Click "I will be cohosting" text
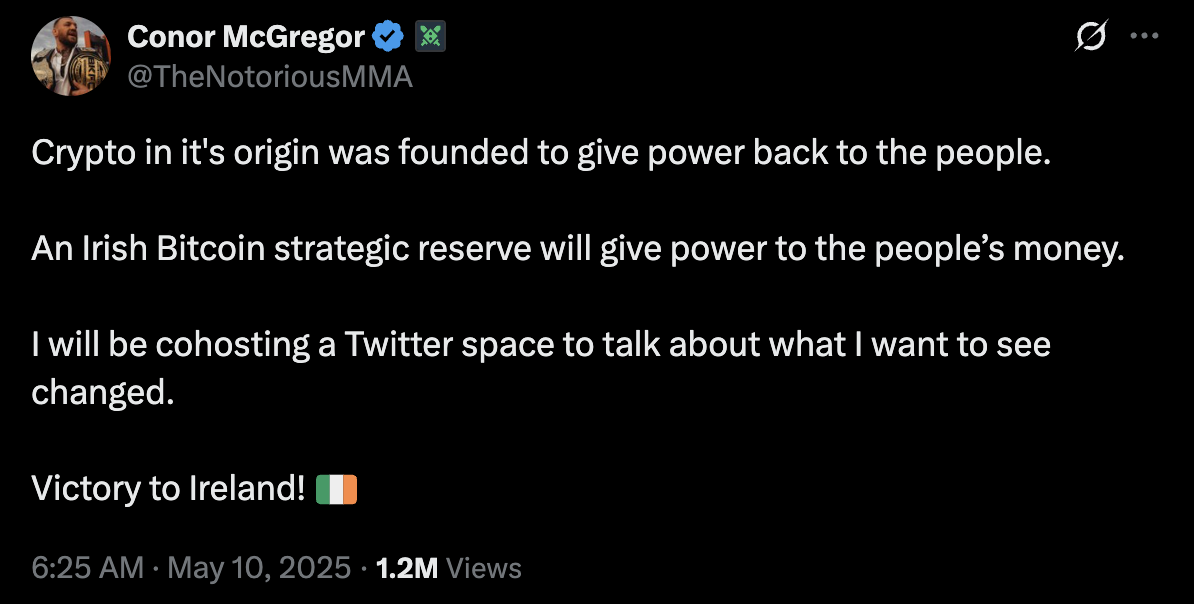1194x604 pixels. click(x=170, y=345)
